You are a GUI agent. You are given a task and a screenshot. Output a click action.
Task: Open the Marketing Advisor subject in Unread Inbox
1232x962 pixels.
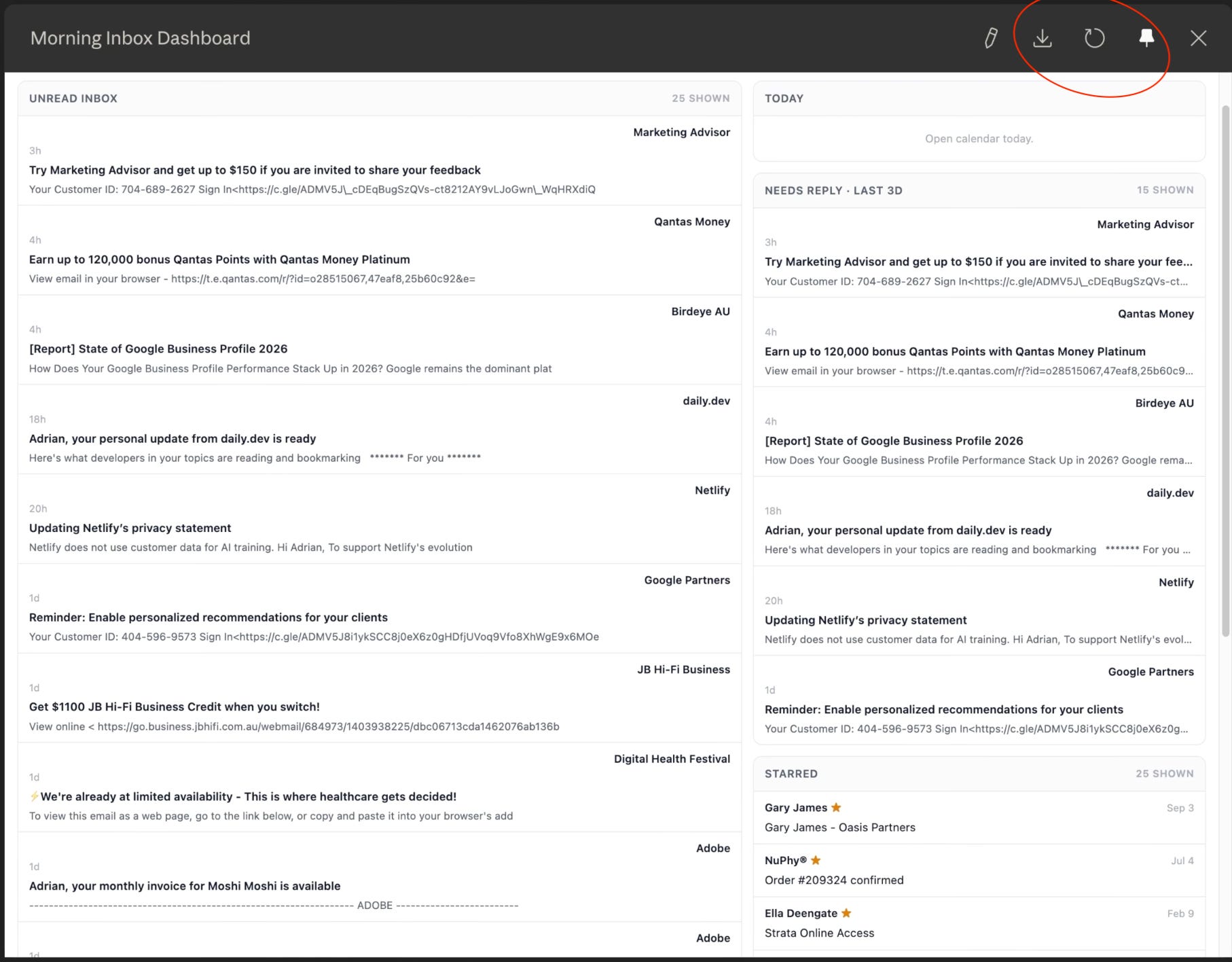coord(255,170)
